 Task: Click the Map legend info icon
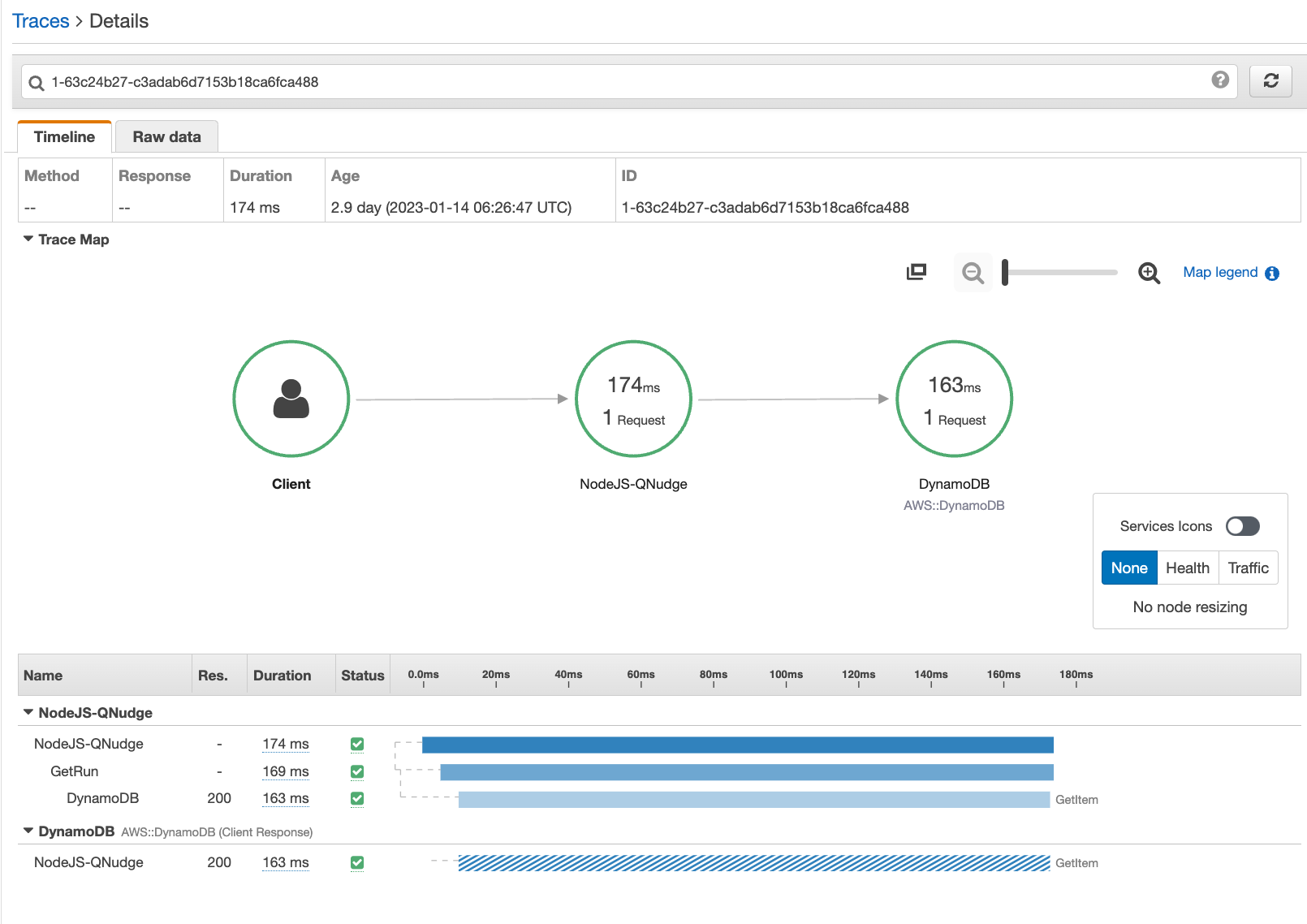[1272, 274]
